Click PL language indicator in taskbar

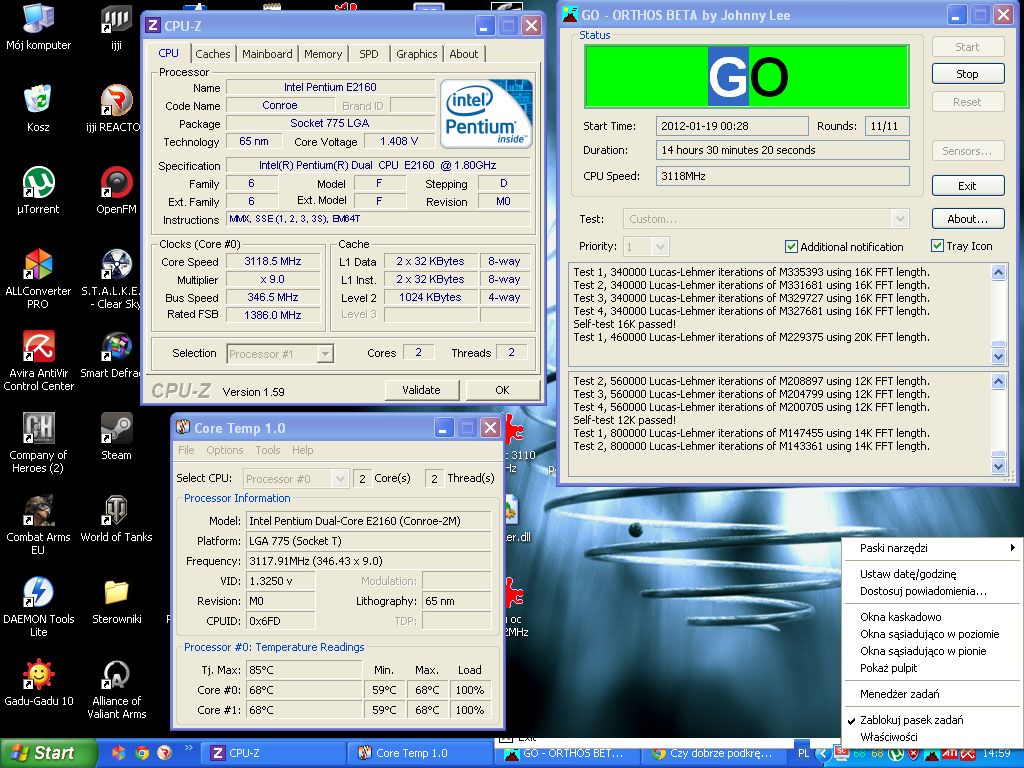[803, 753]
